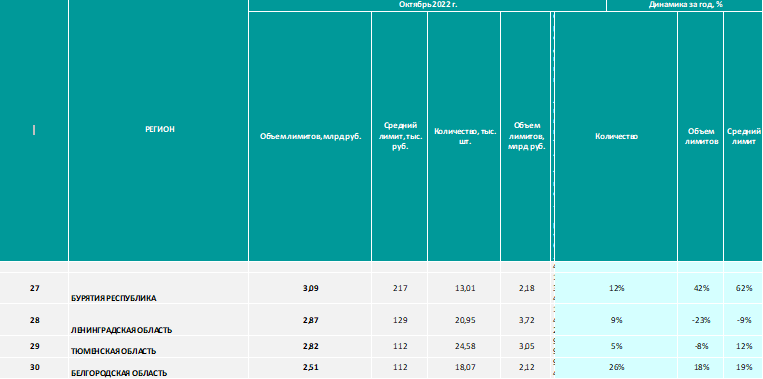Click the value 3,05 in Тюменская row
This screenshot has height=379, width=763.
coord(526,346)
